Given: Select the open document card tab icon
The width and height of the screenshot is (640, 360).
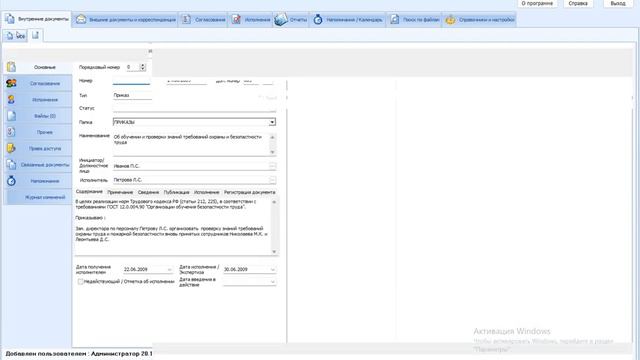Looking at the screenshot, I should pyautogui.click(x=36, y=35).
